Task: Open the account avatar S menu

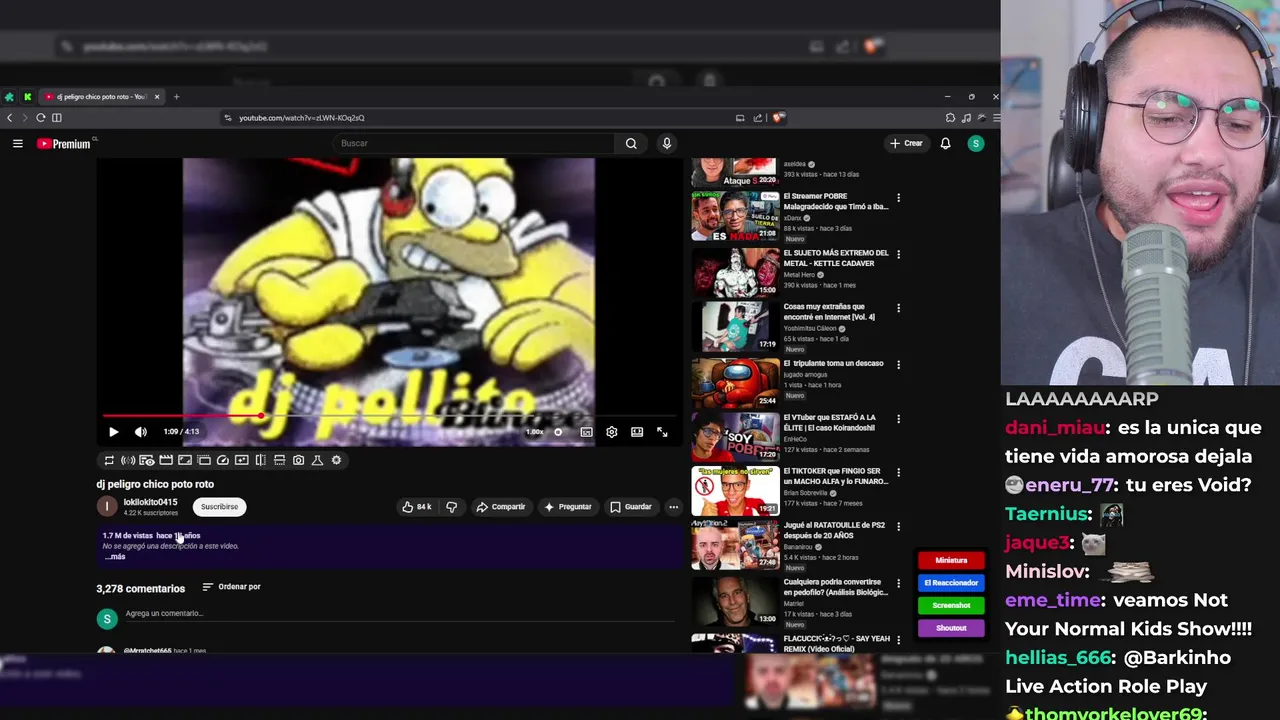Action: click(976, 143)
